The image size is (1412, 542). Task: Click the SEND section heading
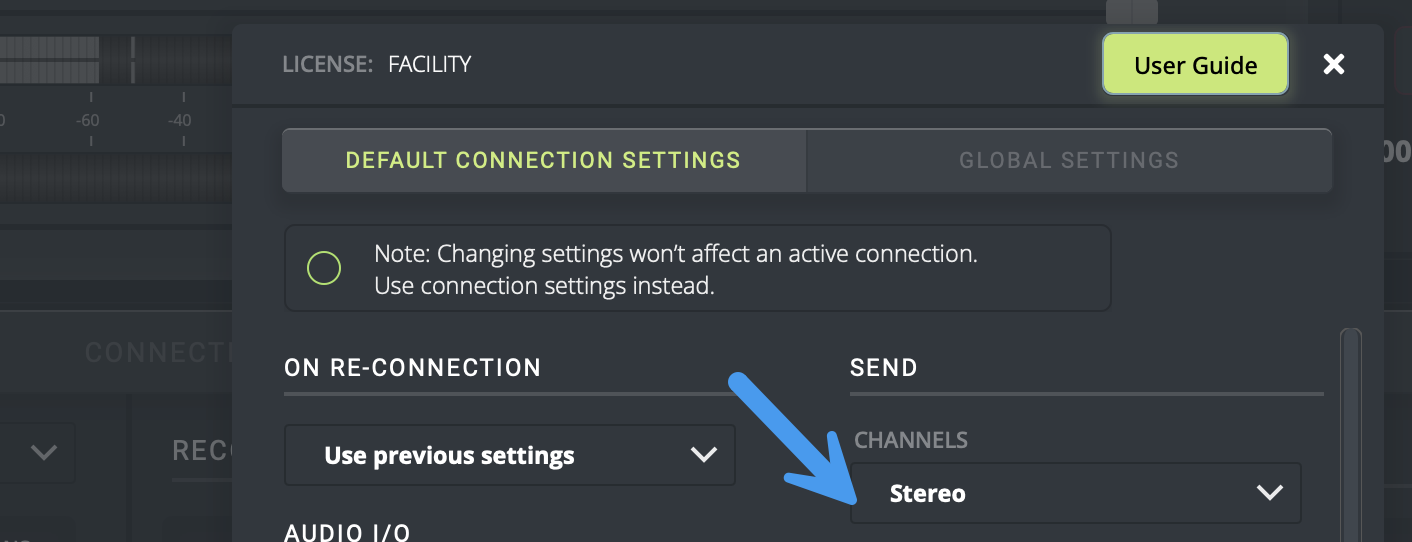point(883,368)
